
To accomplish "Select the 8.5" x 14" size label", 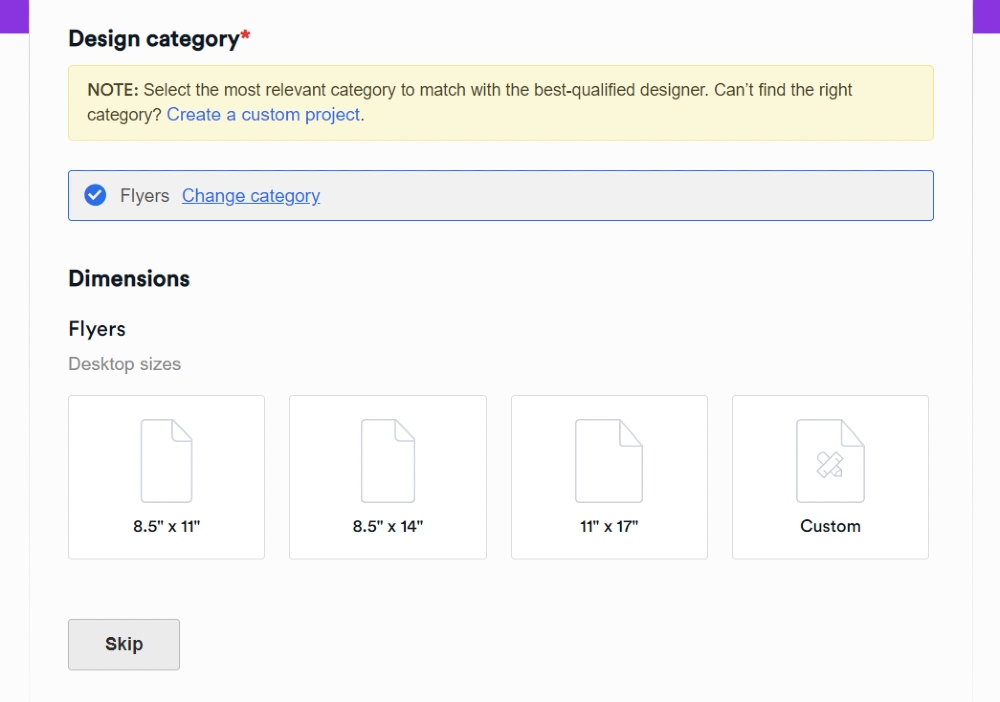I will click(388, 526).
